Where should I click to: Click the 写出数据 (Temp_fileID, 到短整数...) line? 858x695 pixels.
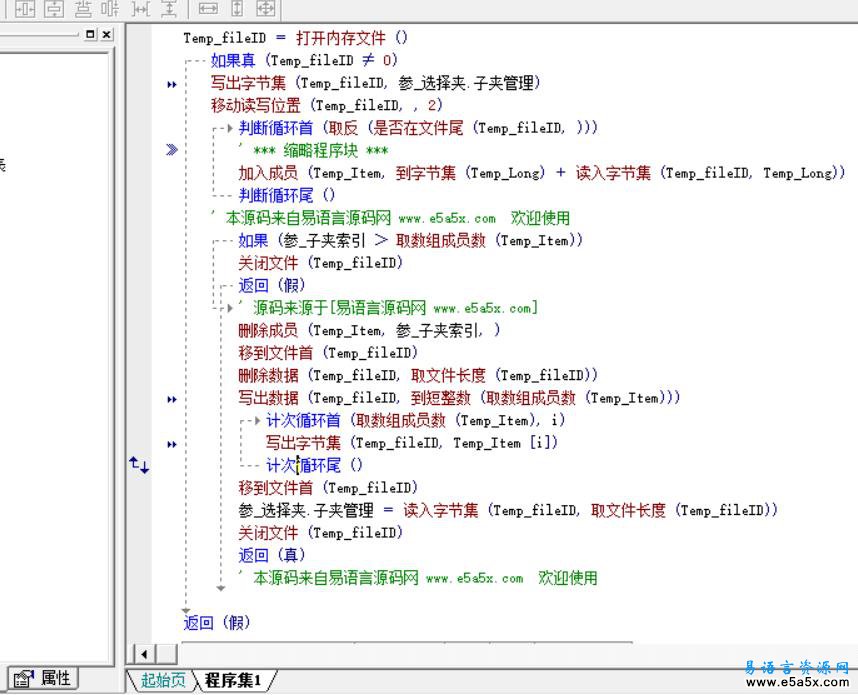coord(459,398)
